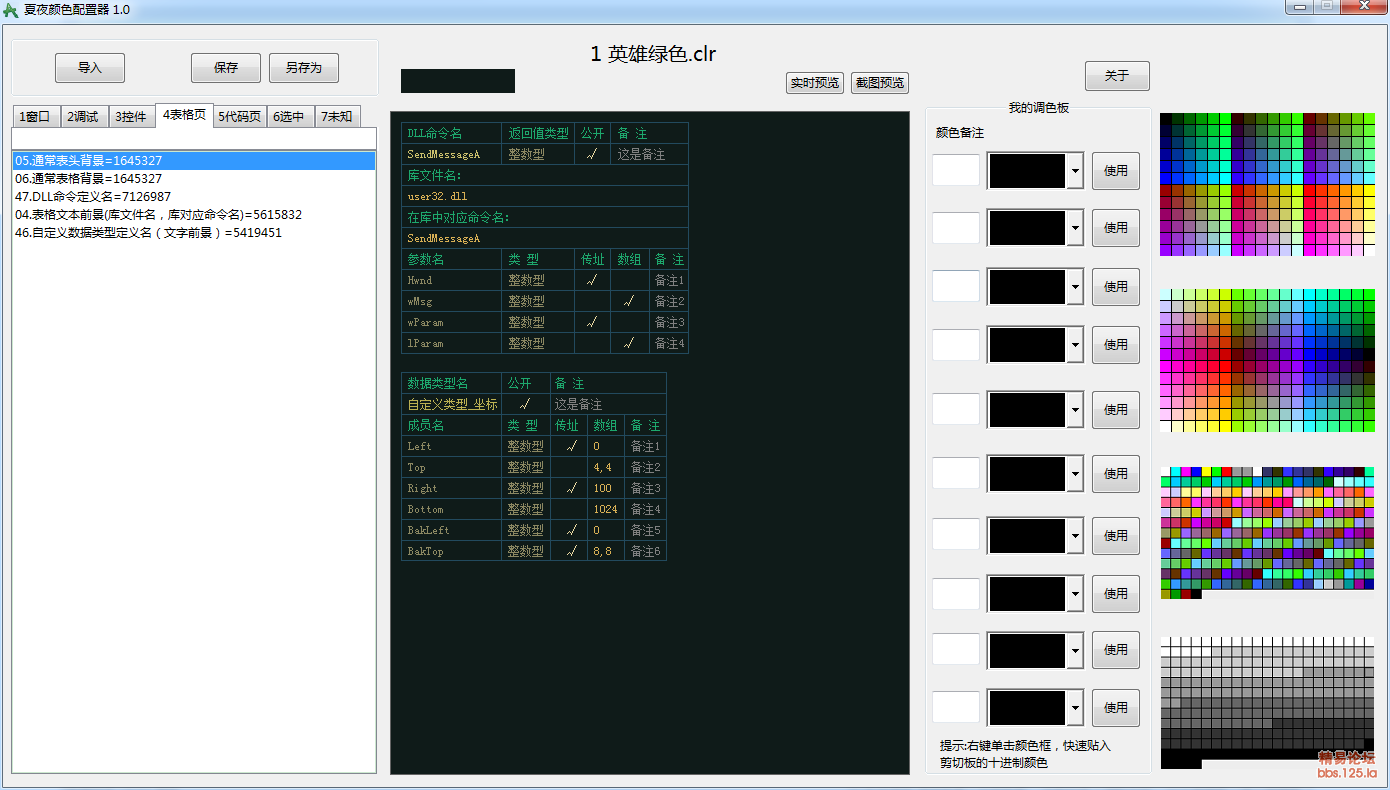Screen dimensions: 1390x790
Task: Click the Right member cell
Action: pyautogui.click(x=451, y=488)
